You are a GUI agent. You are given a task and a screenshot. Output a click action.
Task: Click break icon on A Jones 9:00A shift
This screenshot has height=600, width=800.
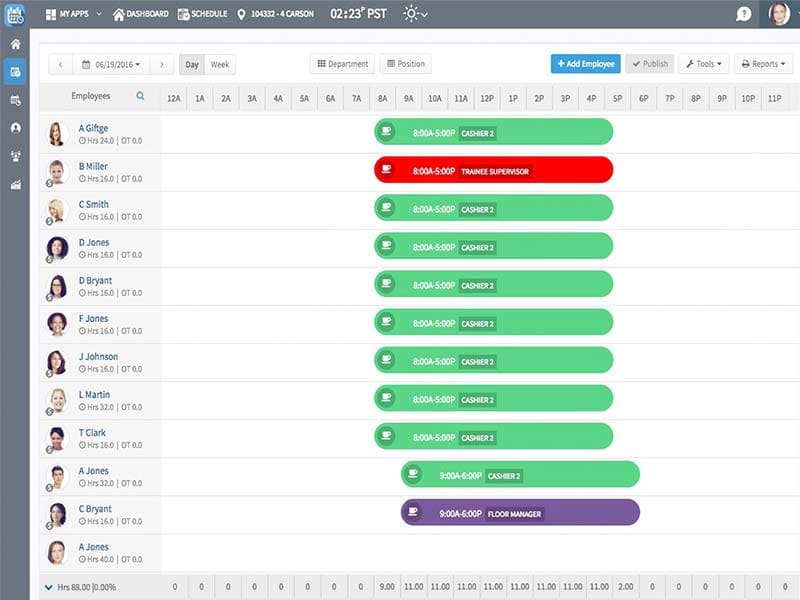[x=413, y=474]
